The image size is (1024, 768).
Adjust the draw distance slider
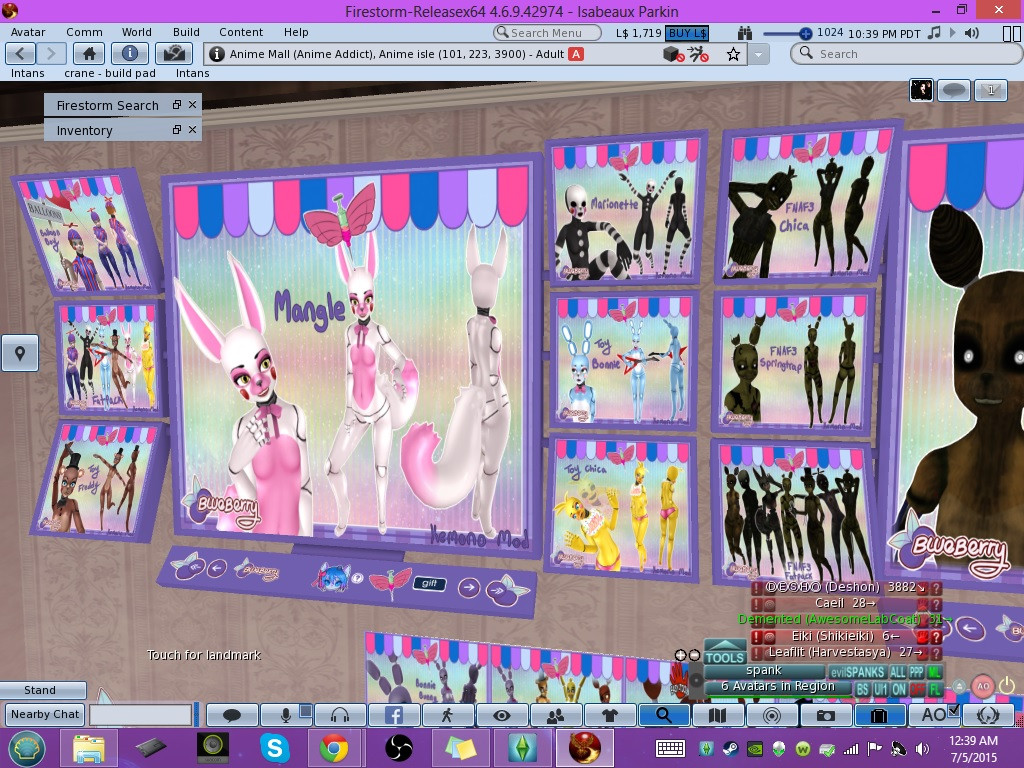pos(787,33)
